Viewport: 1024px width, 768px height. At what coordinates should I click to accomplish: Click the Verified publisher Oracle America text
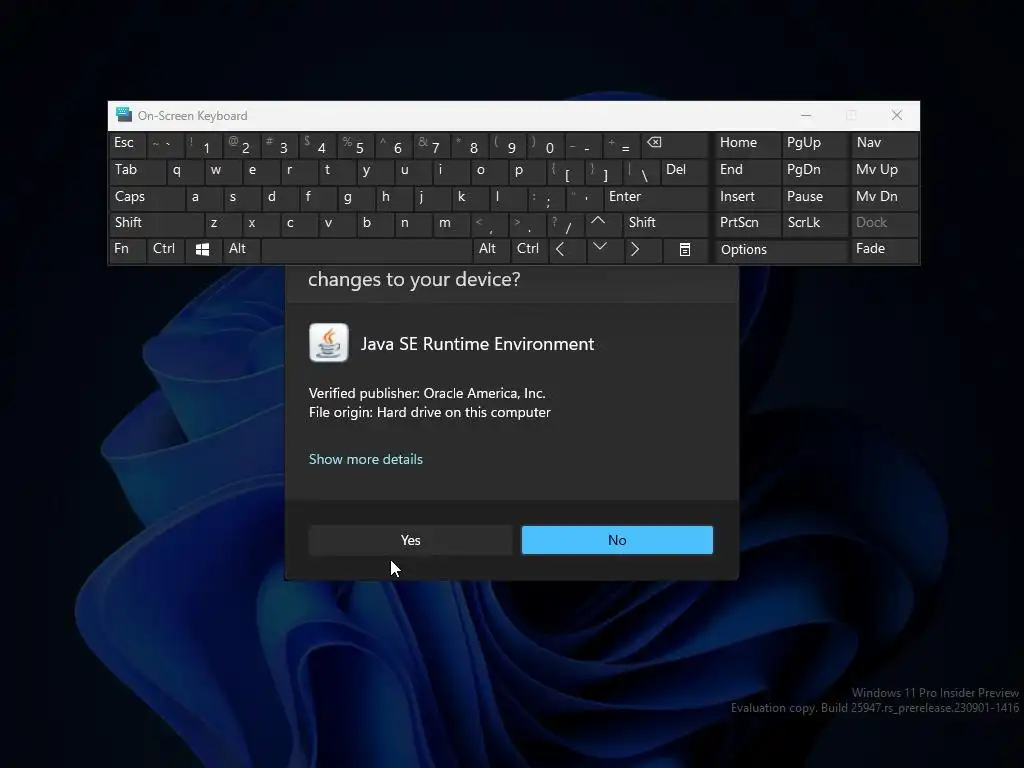click(x=427, y=393)
